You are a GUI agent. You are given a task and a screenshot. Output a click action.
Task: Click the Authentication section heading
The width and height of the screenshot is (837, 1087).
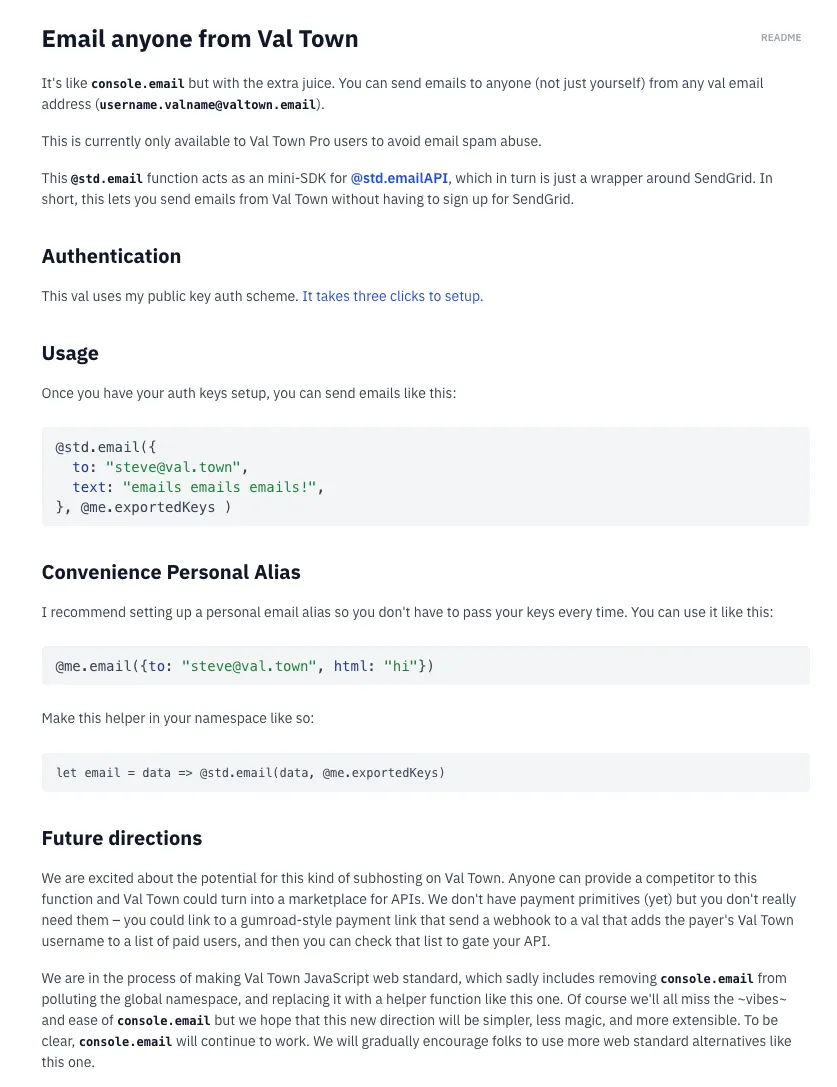tap(111, 256)
